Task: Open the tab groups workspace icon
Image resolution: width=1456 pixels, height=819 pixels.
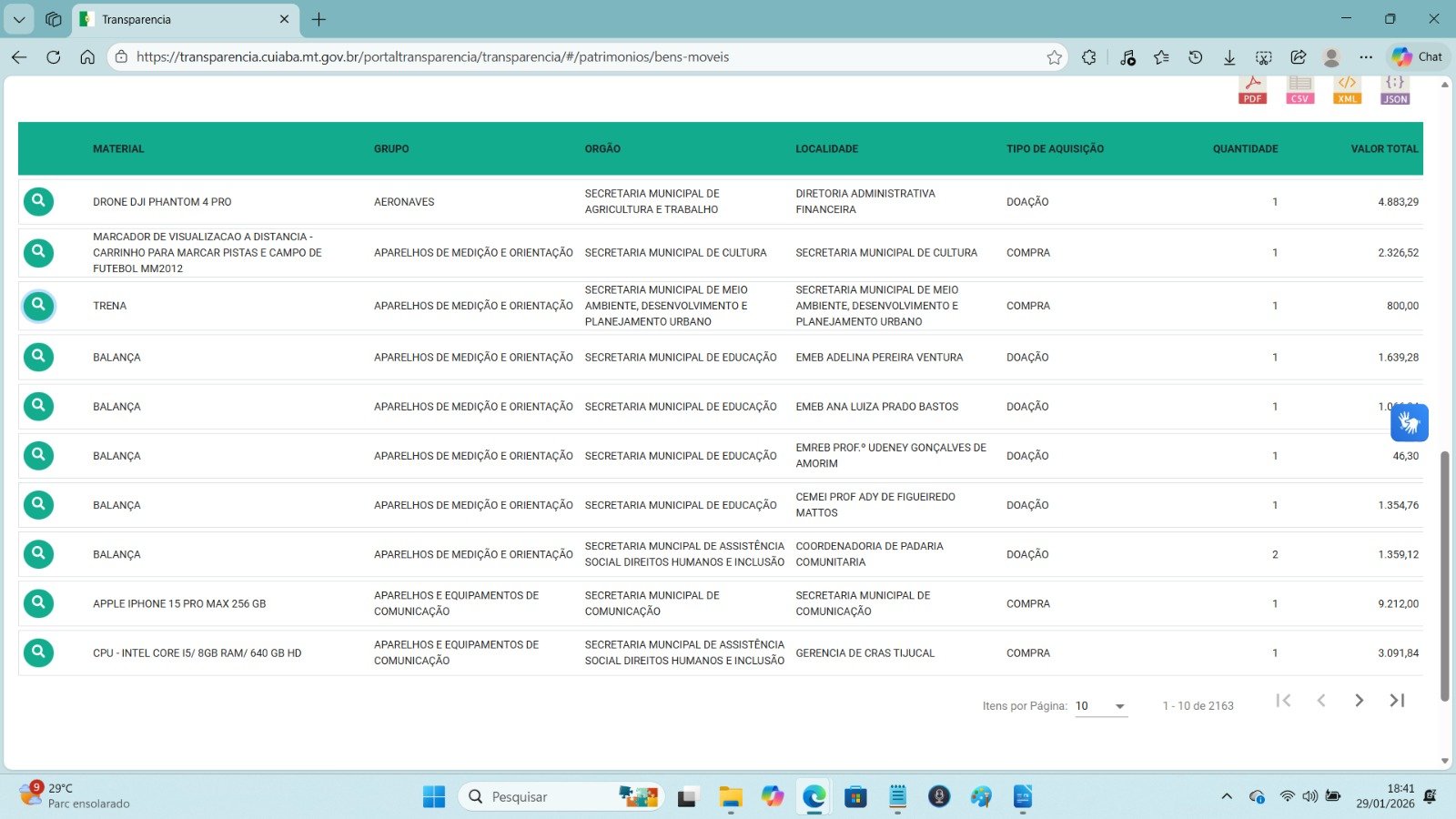Action: tap(54, 19)
